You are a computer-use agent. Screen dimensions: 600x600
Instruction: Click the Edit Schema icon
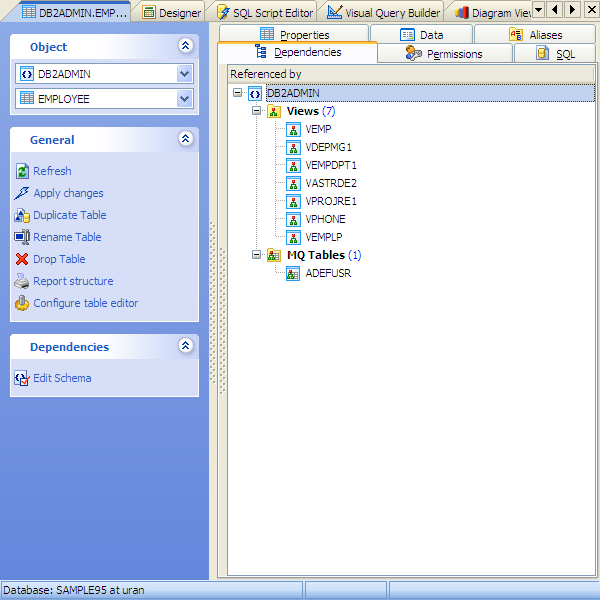tap(22, 378)
